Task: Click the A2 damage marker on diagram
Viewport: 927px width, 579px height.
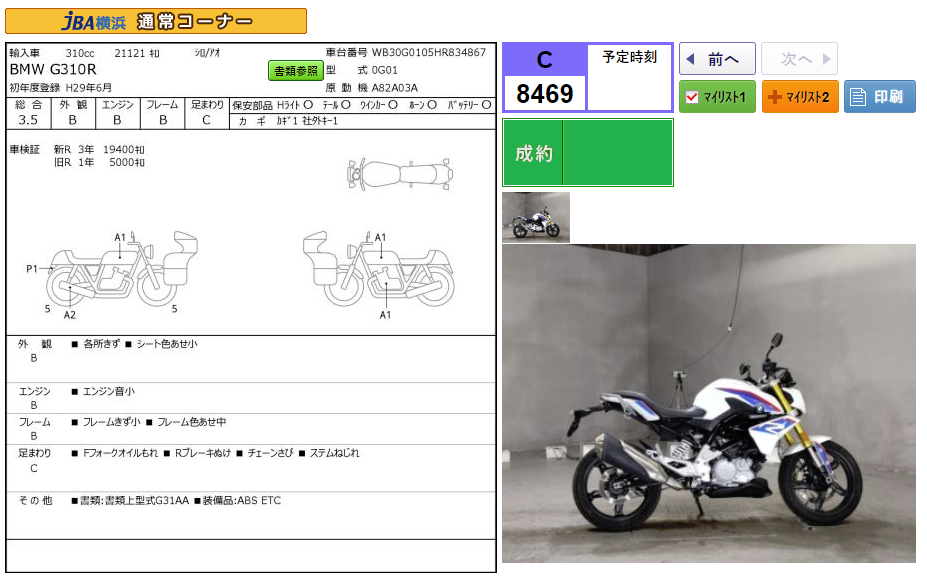Action: pos(70,315)
